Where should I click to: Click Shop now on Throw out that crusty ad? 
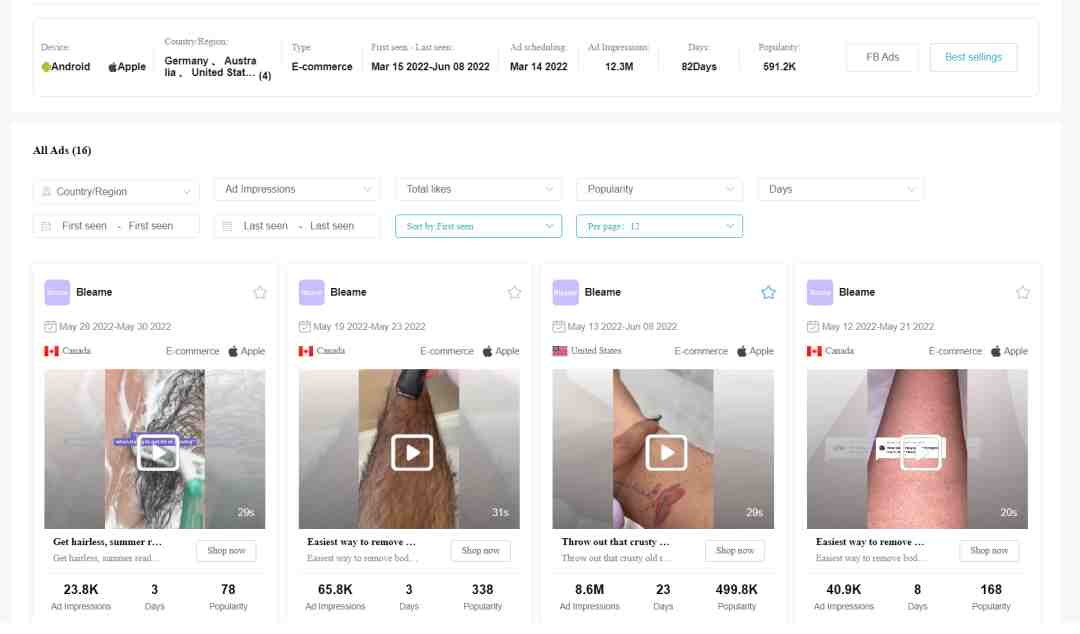(x=735, y=551)
